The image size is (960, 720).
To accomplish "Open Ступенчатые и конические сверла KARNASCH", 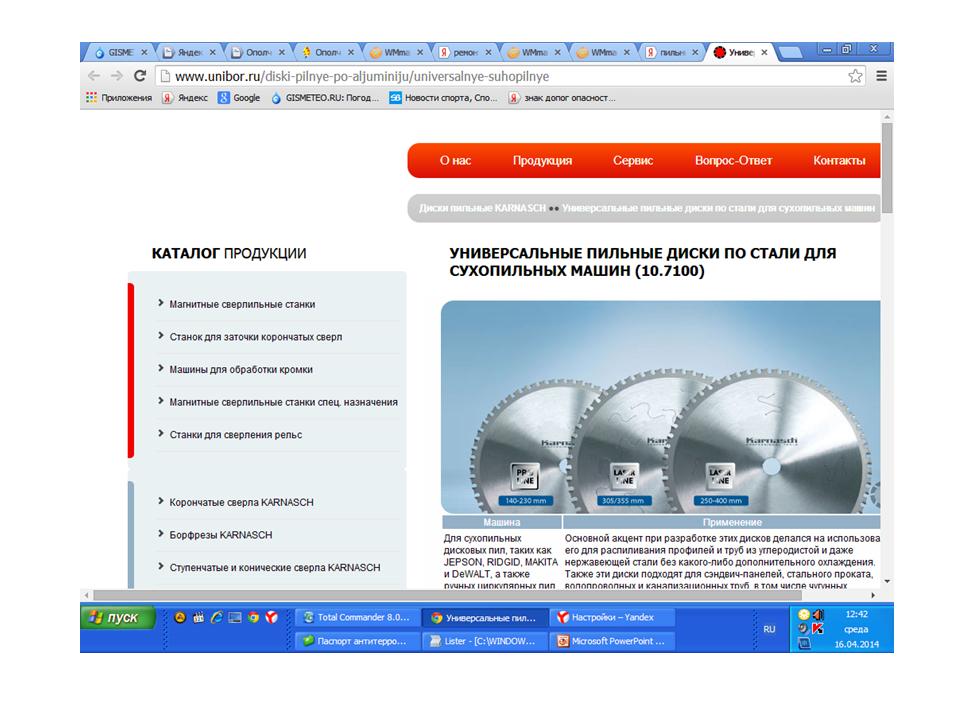I will pyautogui.click(x=275, y=568).
